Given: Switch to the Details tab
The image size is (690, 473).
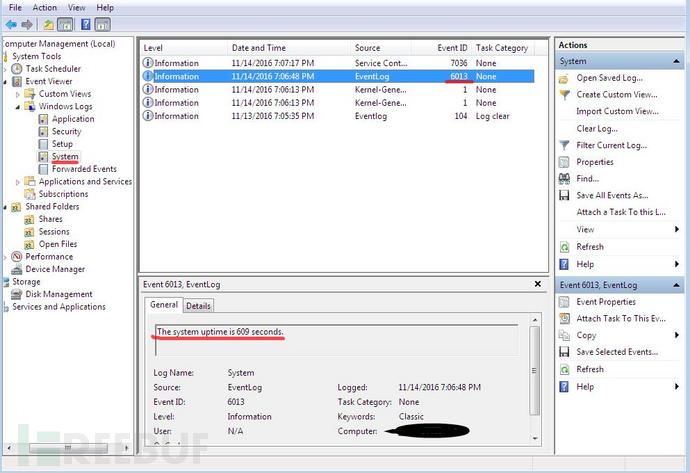Looking at the screenshot, I should pyautogui.click(x=198, y=306).
